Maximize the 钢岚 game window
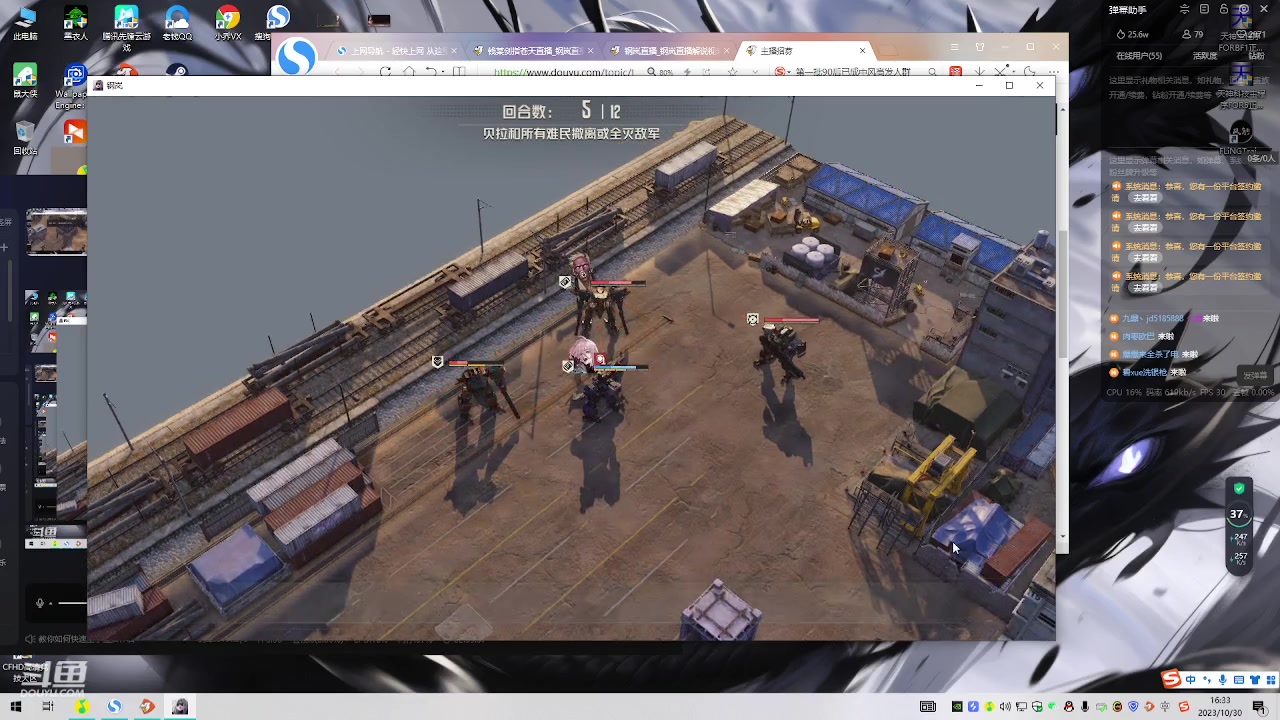This screenshot has height=720, width=1280. pyautogui.click(x=1009, y=86)
